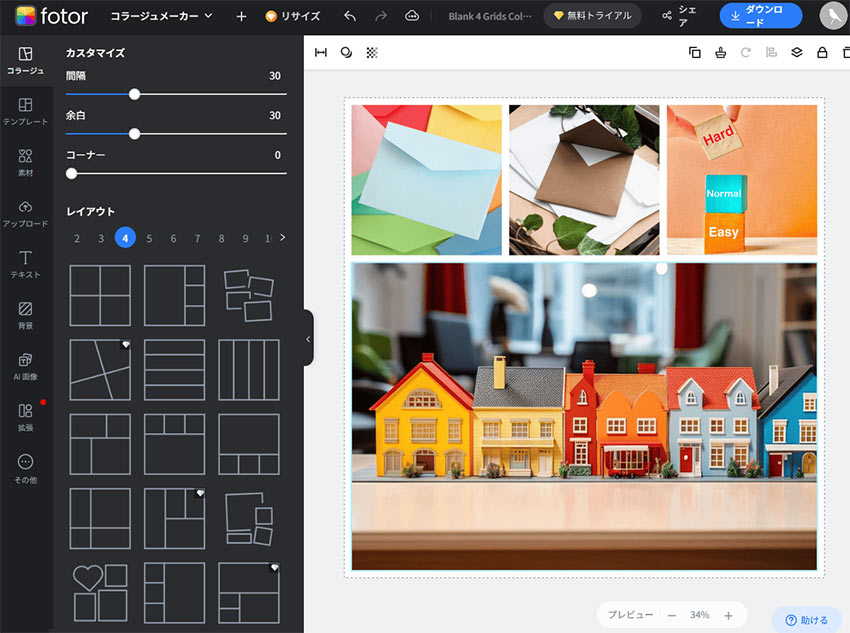
Task: Collapse the left panel with side arrow
Action: coord(308,338)
